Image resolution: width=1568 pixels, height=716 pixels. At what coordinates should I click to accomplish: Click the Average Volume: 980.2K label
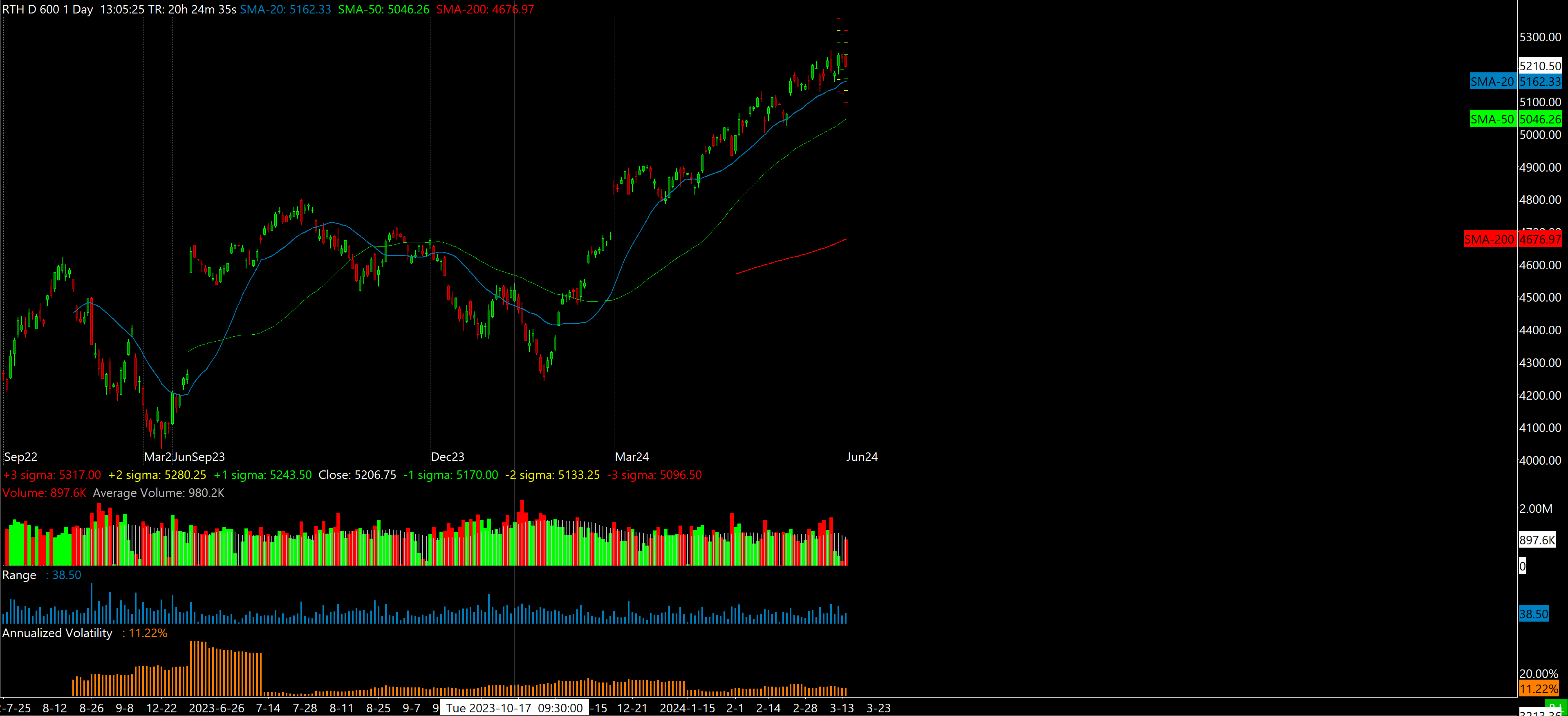[x=158, y=493]
